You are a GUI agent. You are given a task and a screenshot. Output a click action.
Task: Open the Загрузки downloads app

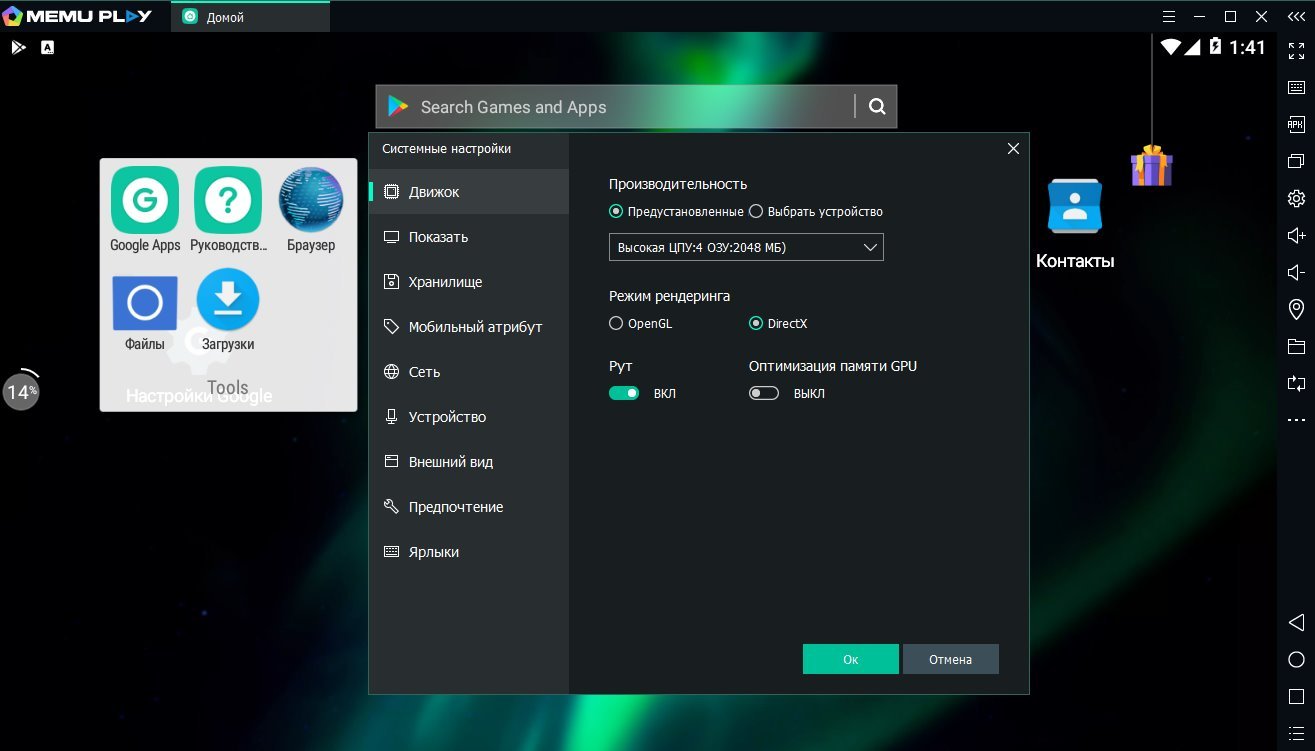[x=228, y=300]
